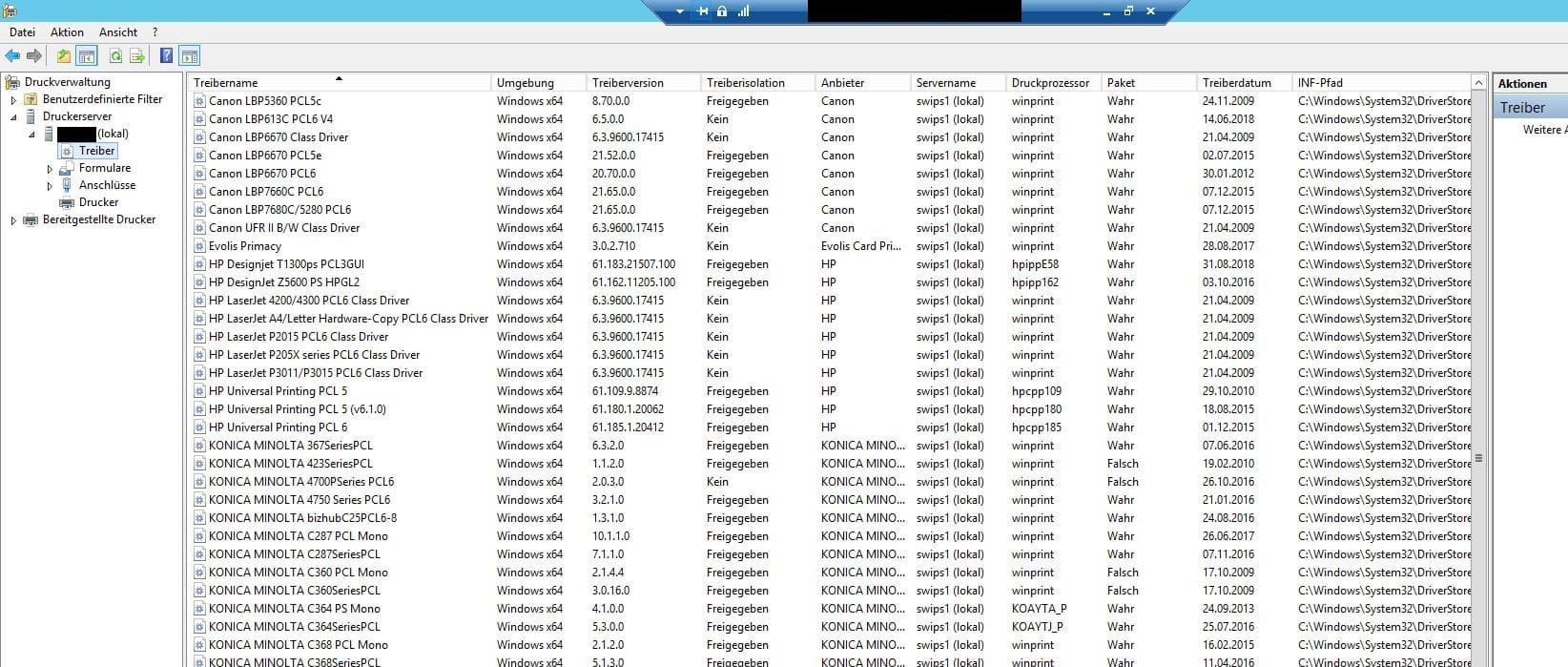Collapse the Druckerserver node

13,116
